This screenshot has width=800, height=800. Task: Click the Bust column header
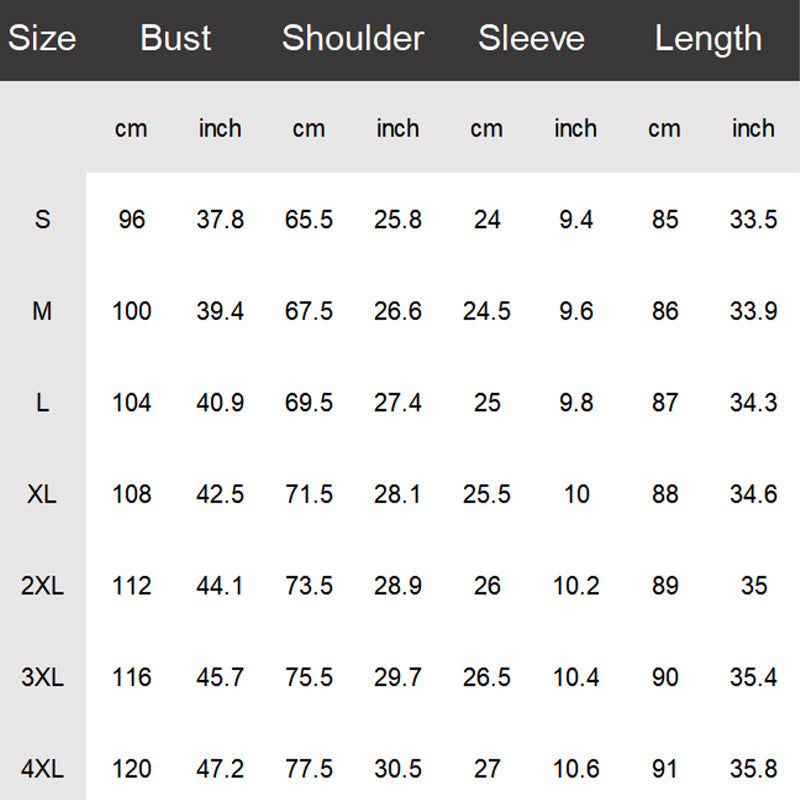coord(176,39)
